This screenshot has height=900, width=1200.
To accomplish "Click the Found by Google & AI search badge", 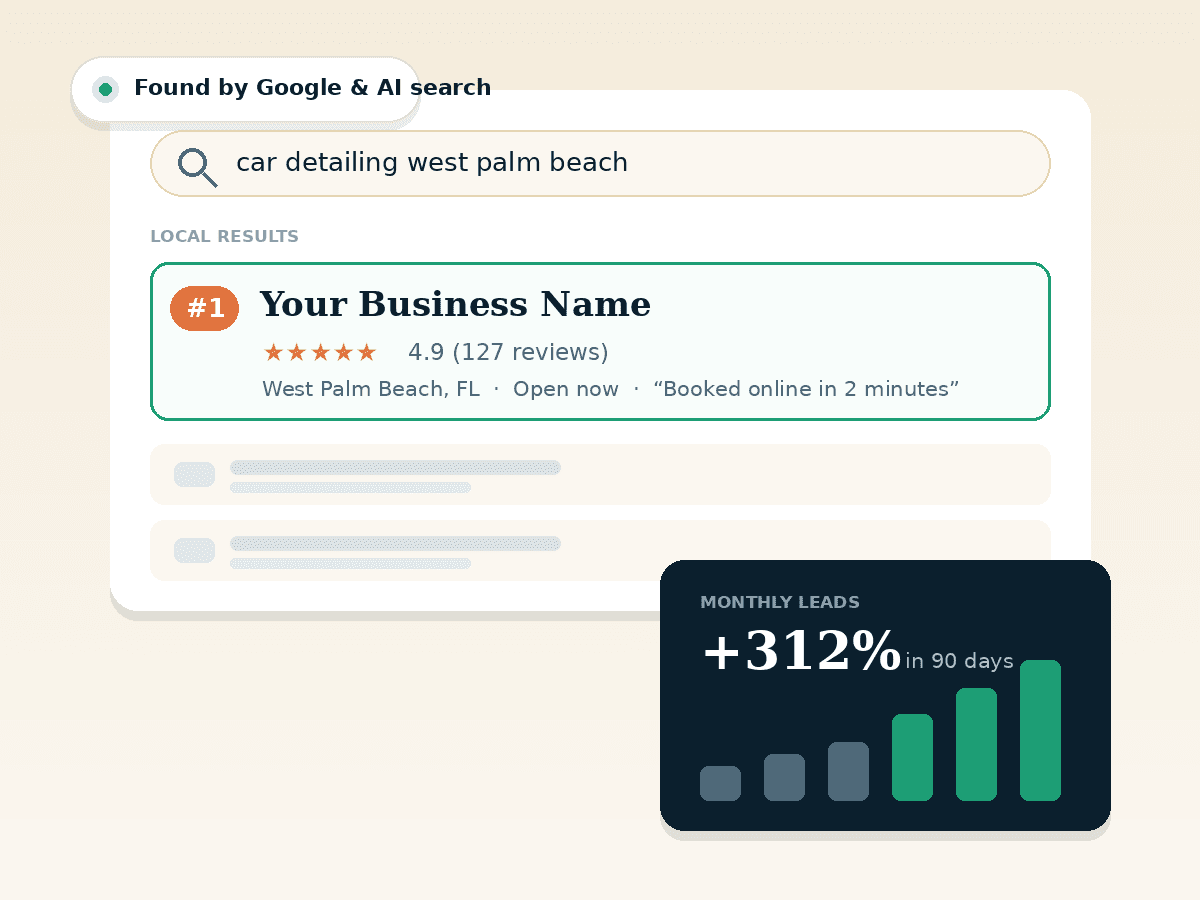I will 245,89.
